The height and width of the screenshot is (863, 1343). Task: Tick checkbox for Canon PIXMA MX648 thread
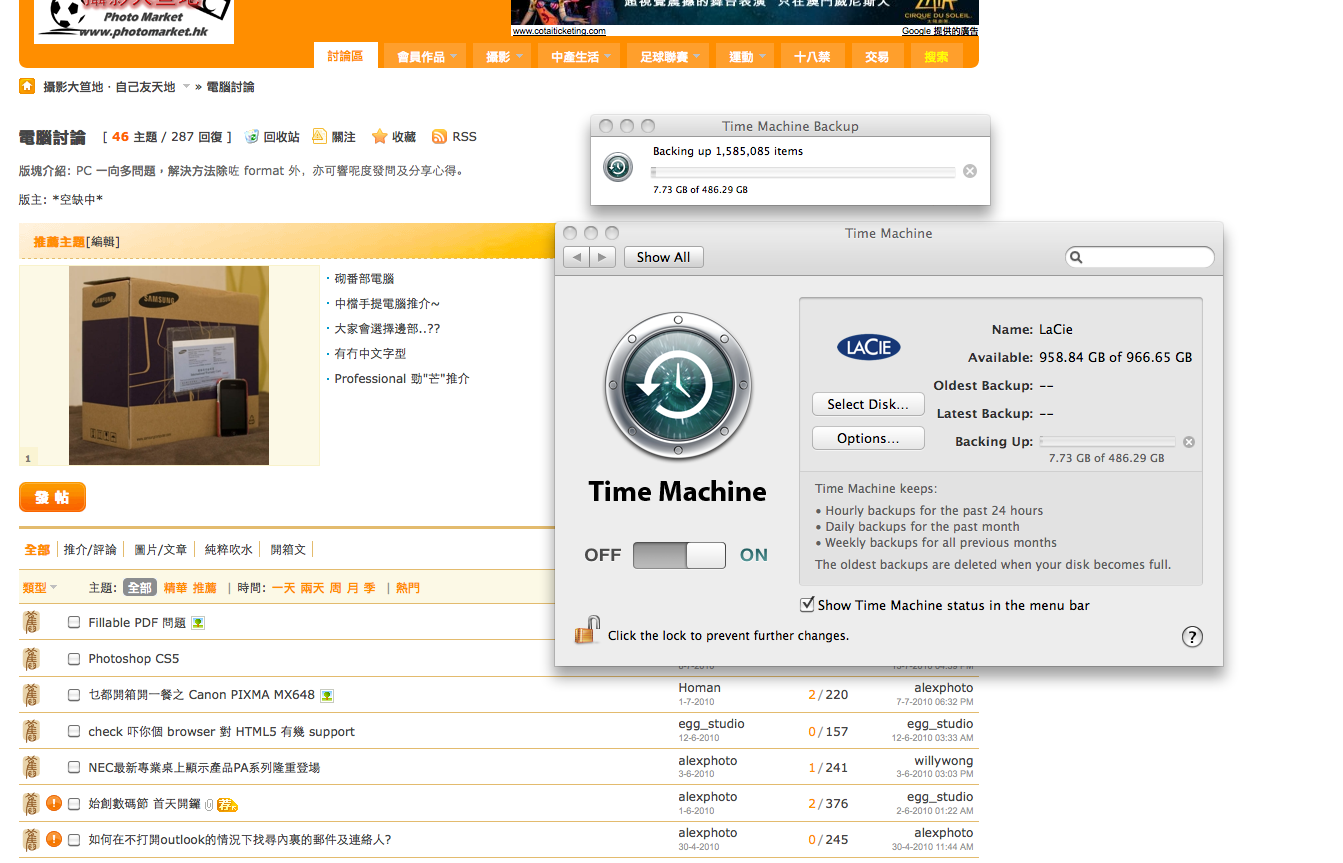point(74,694)
